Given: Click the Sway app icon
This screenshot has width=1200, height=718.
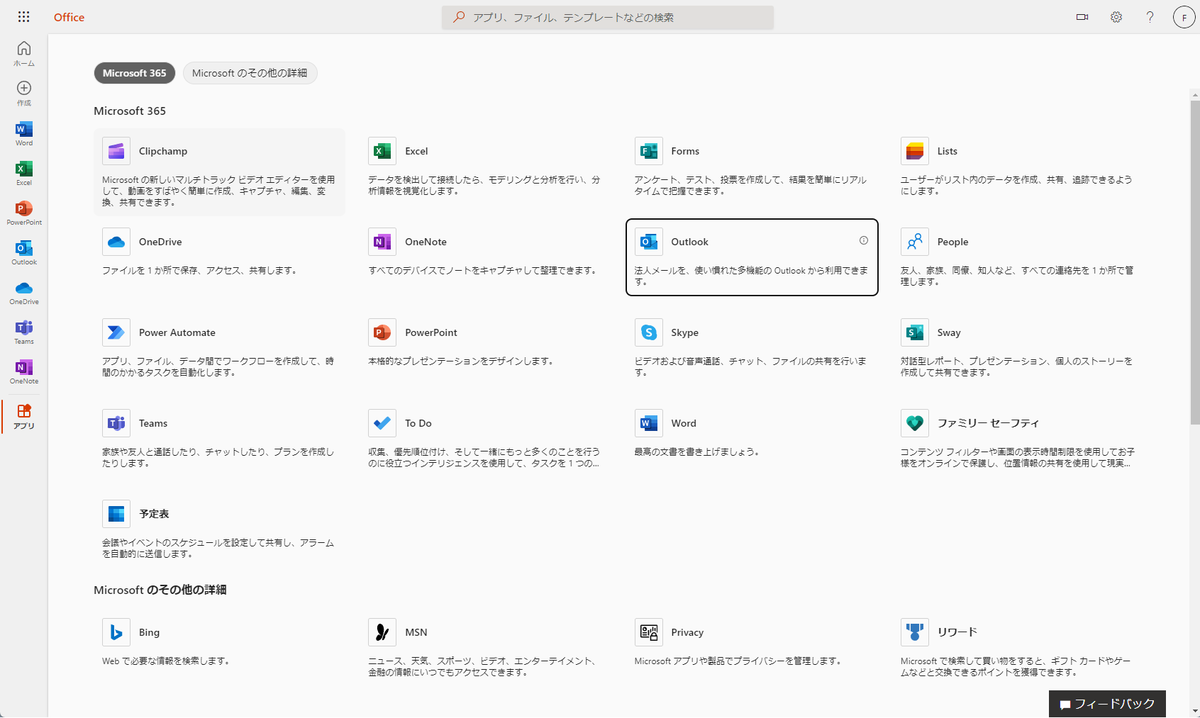Looking at the screenshot, I should pyautogui.click(x=914, y=332).
